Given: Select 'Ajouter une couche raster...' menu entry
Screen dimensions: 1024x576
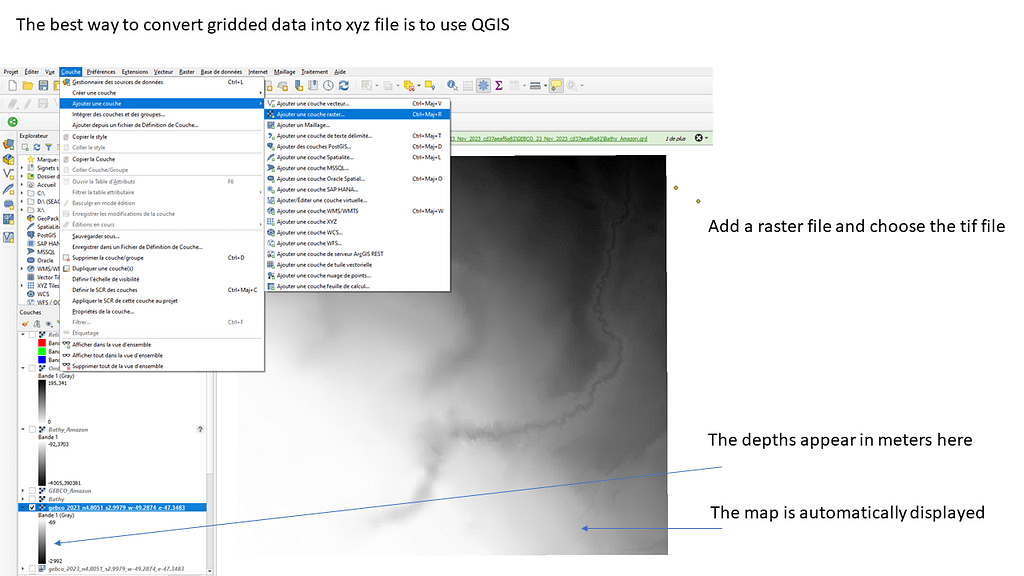Looking at the screenshot, I should tap(311, 114).
